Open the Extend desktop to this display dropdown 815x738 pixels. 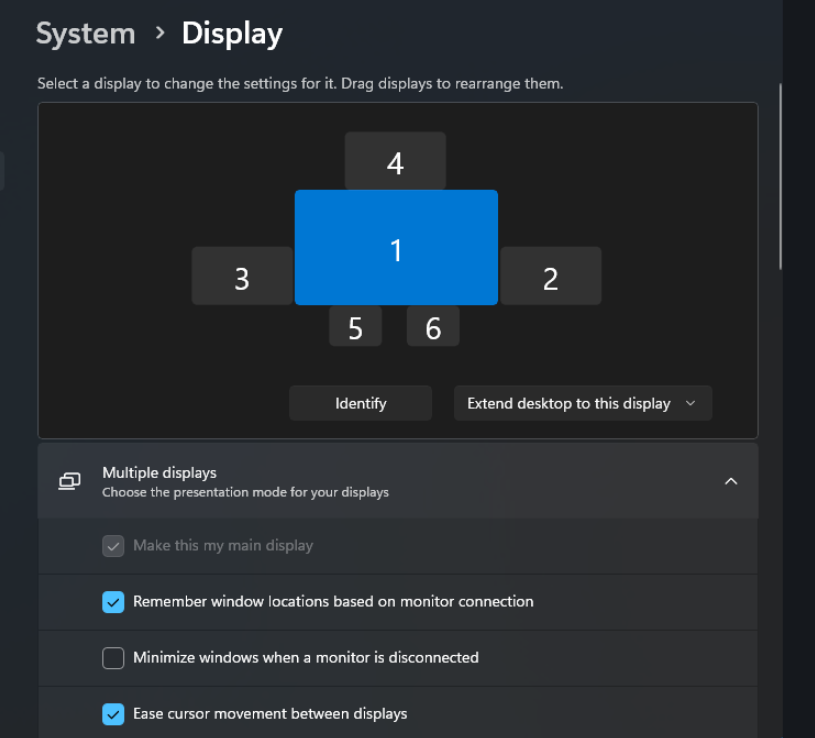click(x=583, y=403)
